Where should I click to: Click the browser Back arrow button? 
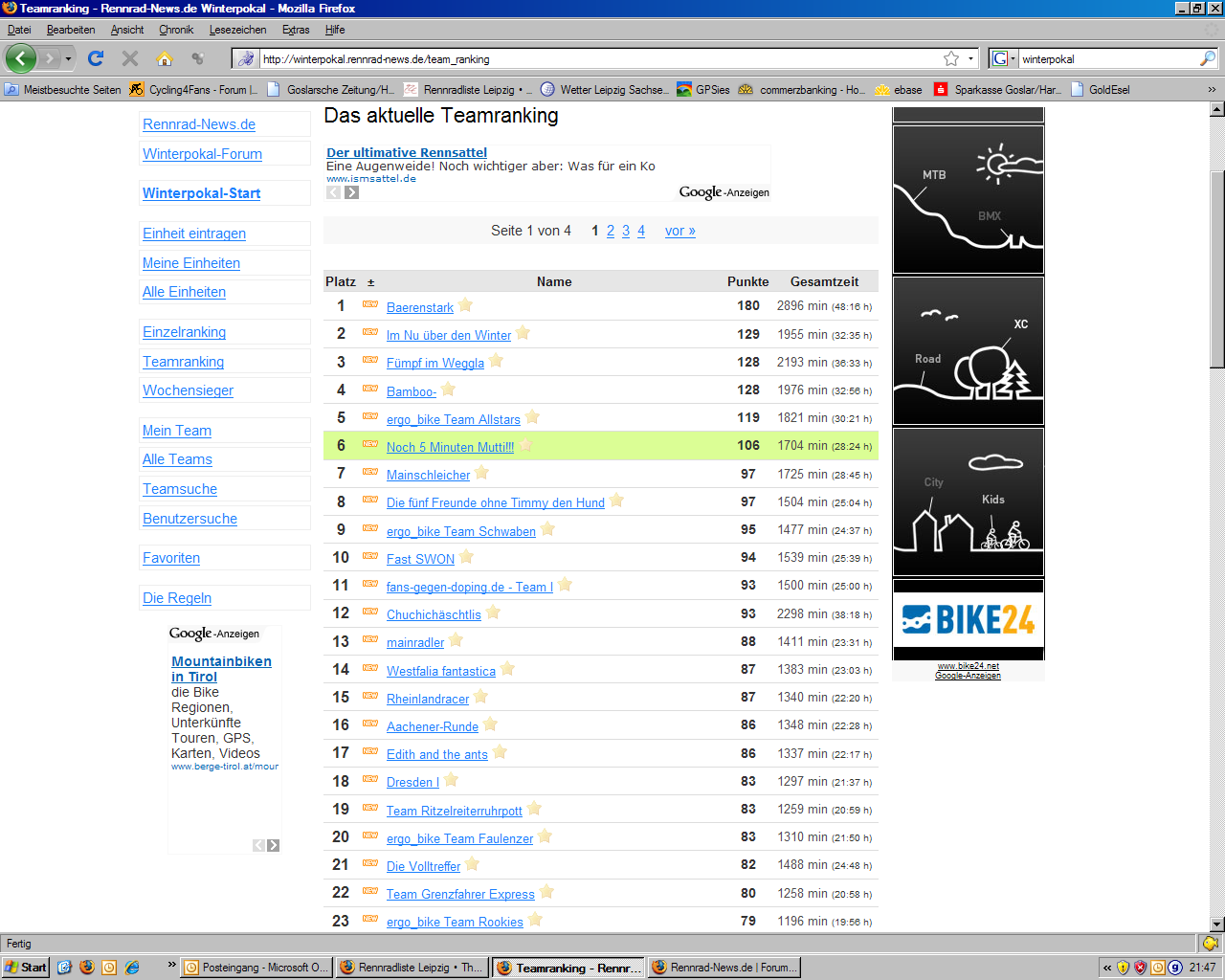pos(21,58)
